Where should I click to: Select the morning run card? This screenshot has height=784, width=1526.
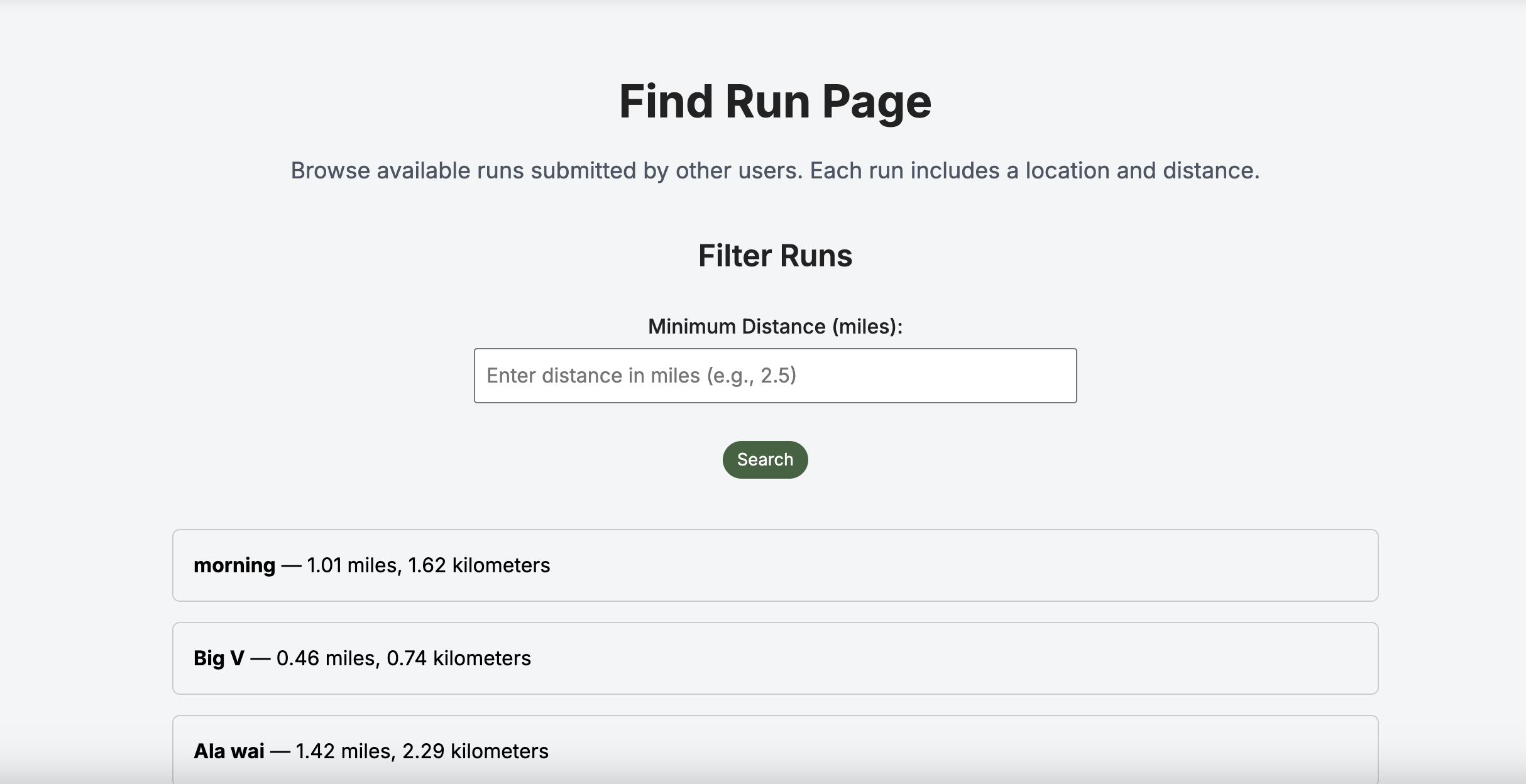774,565
